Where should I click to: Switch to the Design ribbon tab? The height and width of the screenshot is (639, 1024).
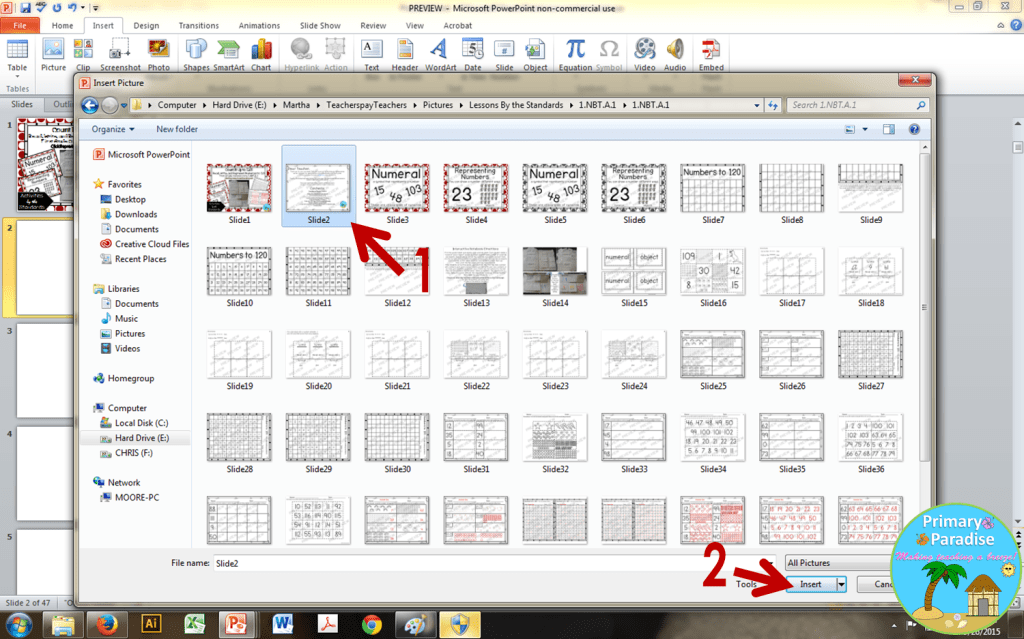coord(146,25)
